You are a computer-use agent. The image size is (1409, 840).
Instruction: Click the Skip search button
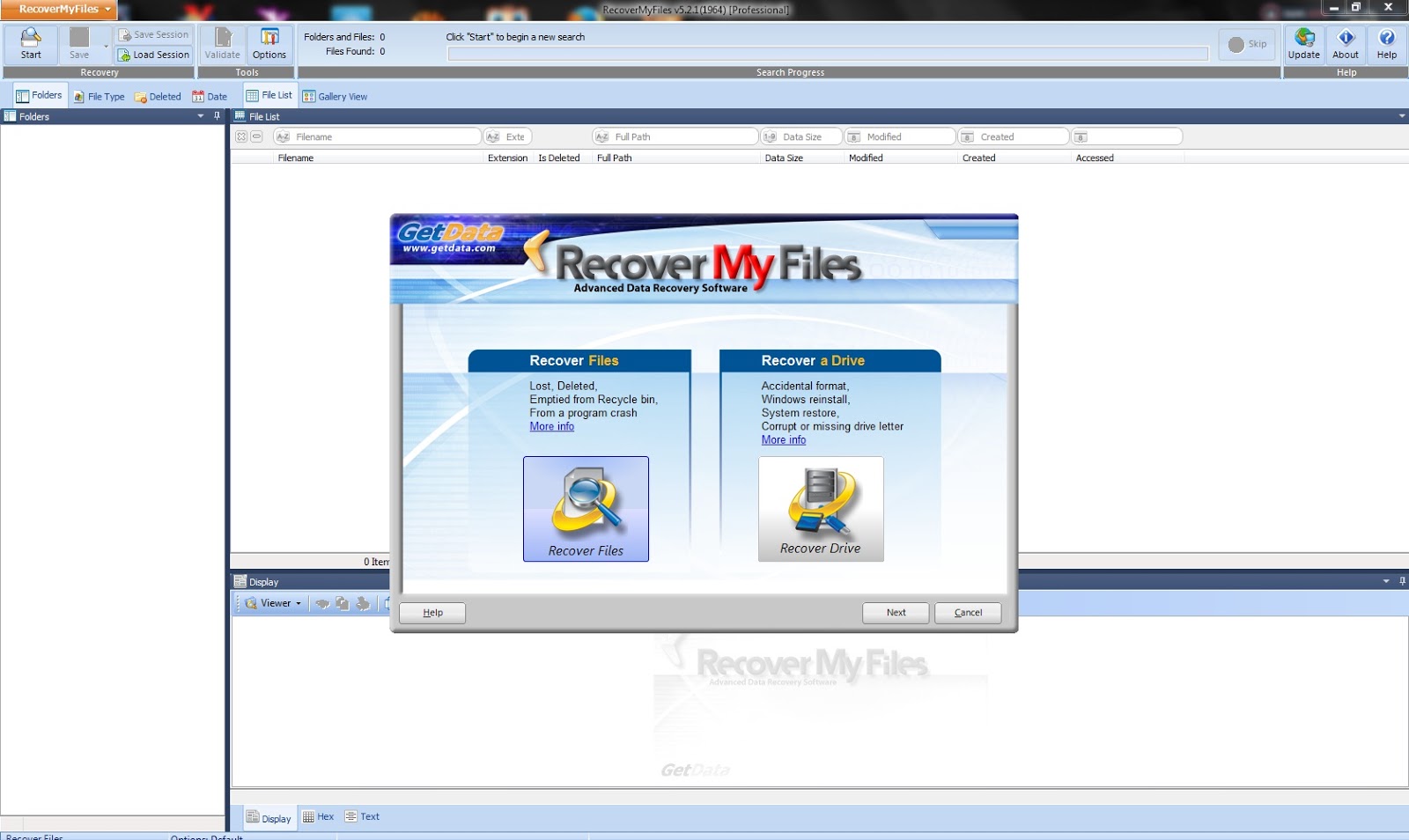[x=1247, y=44]
